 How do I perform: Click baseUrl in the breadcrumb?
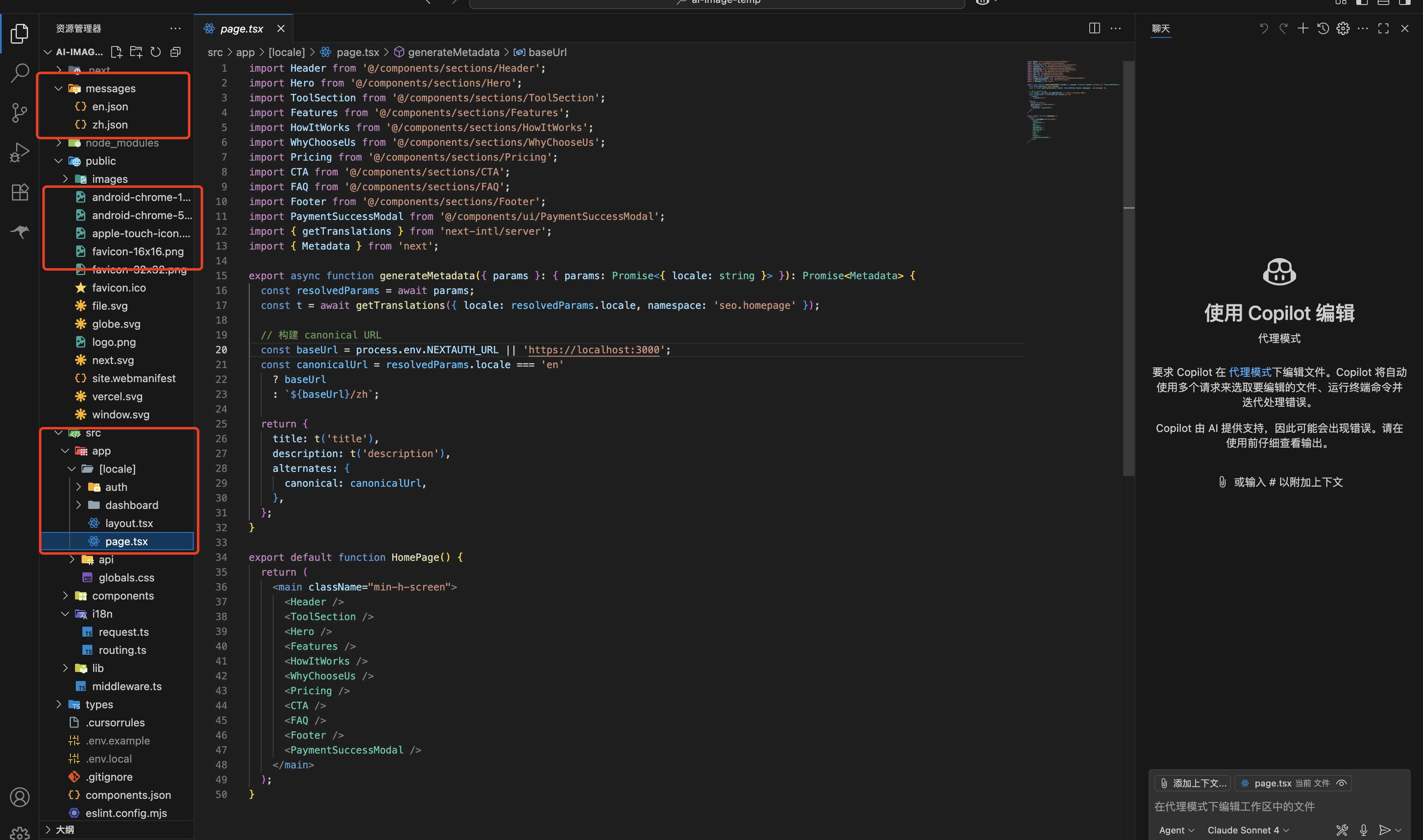pos(547,52)
